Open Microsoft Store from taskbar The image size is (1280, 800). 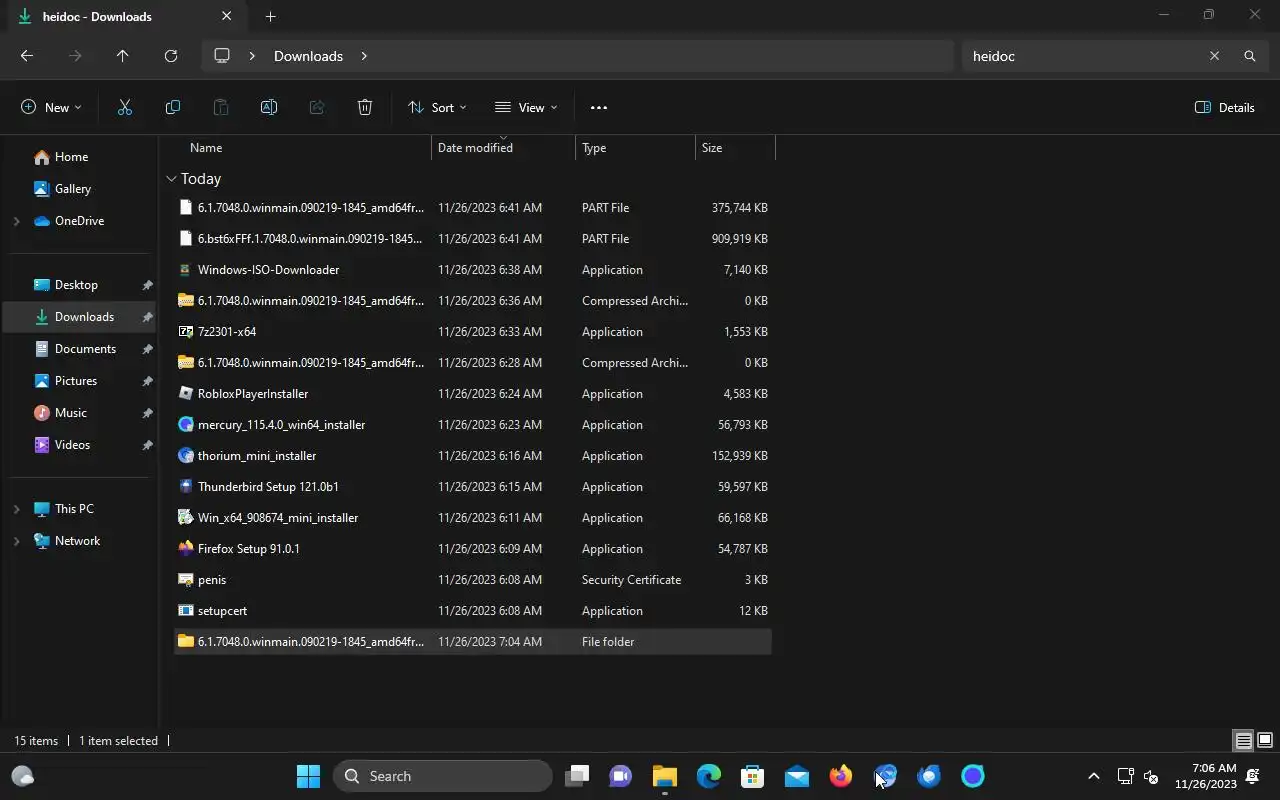coord(753,776)
